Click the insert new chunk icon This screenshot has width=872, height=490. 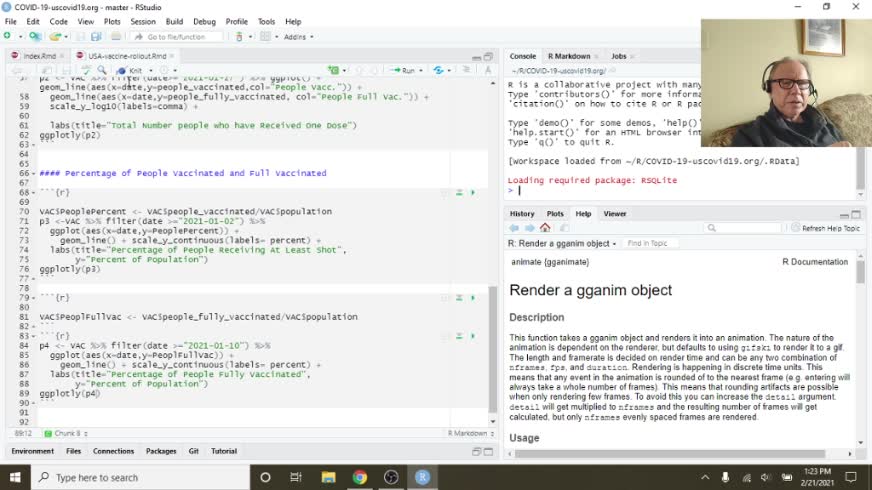[334, 71]
